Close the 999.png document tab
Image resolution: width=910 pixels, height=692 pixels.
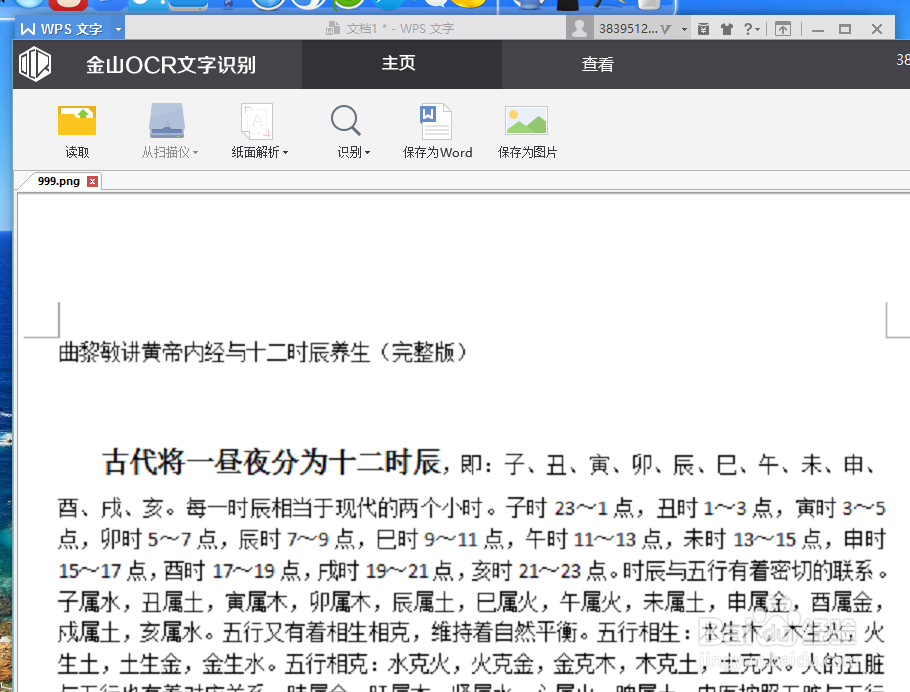click(93, 181)
